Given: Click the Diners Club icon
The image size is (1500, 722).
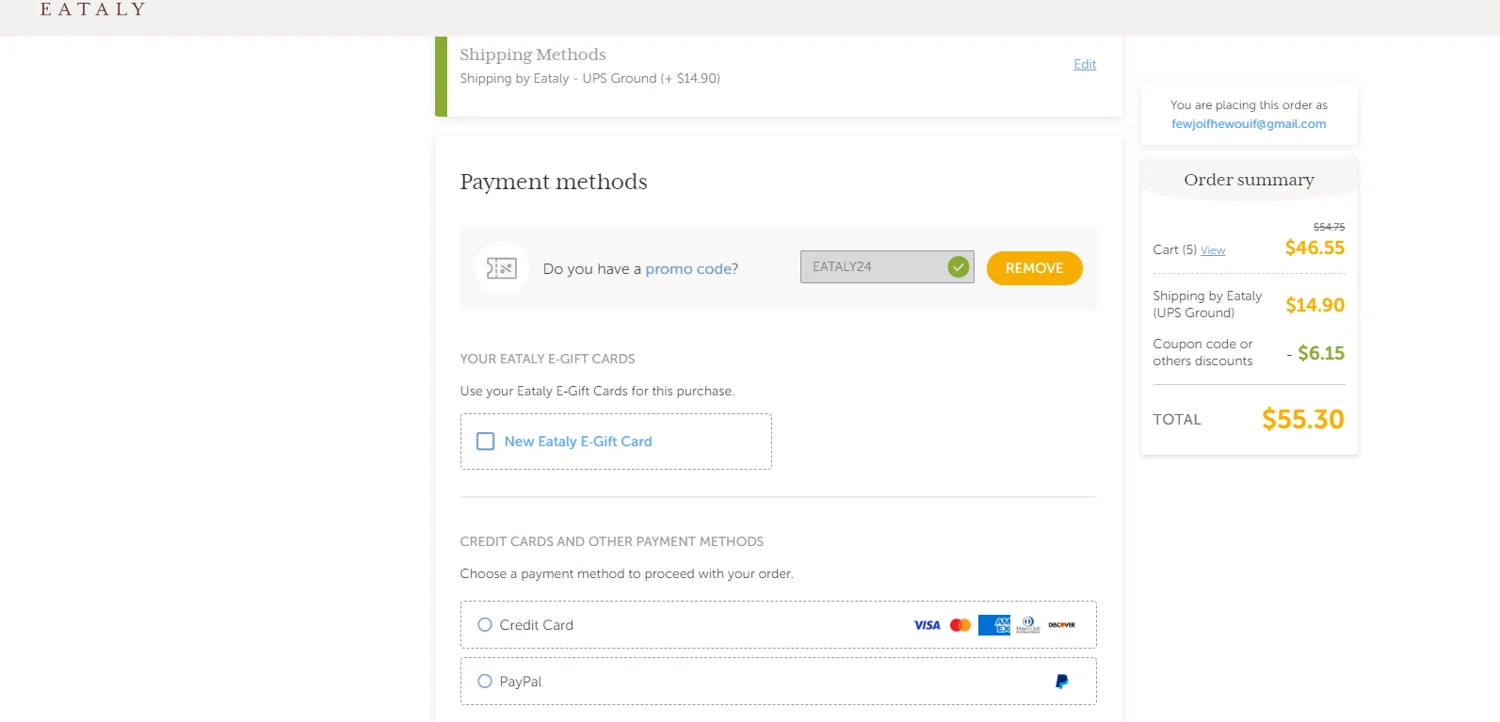Looking at the screenshot, I should click(x=1028, y=625).
